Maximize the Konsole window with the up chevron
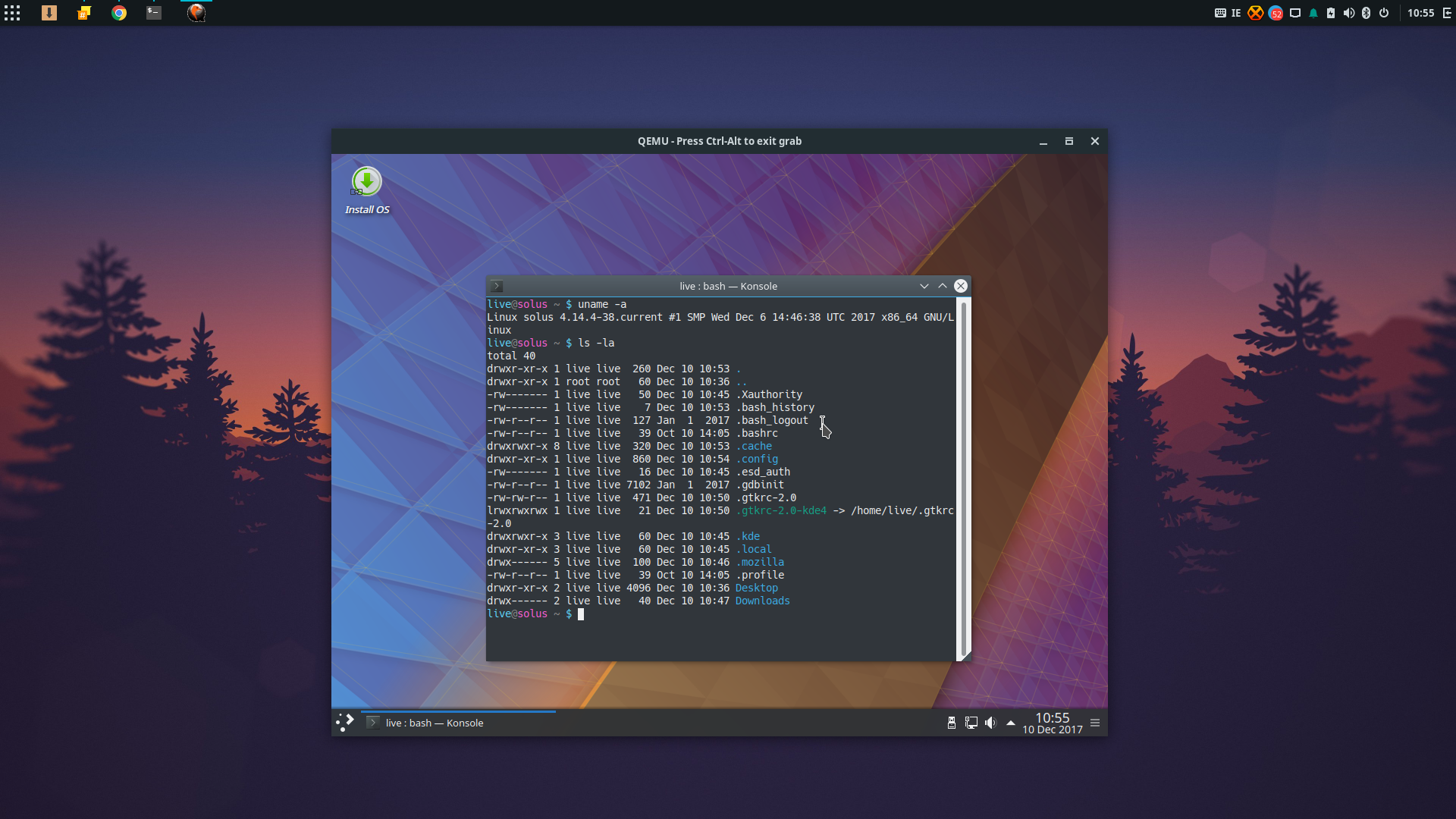The width and height of the screenshot is (1456, 819). (x=943, y=286)
